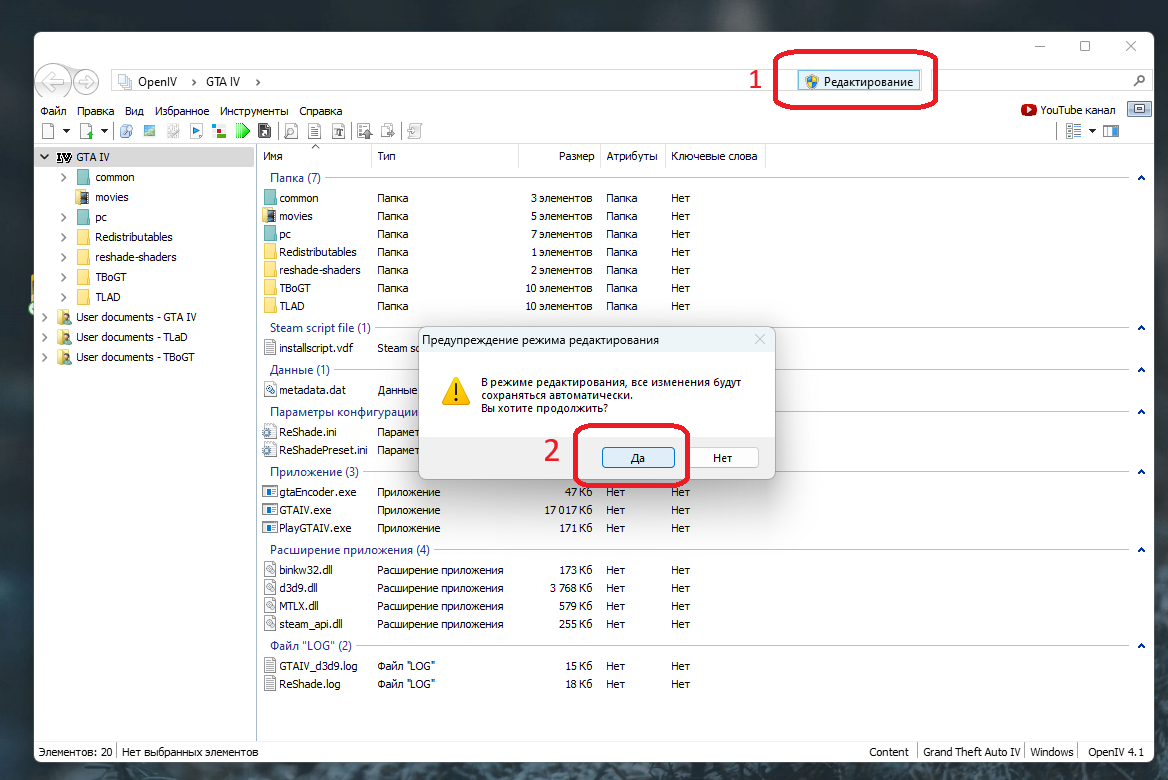Click the GTA IV breadcrumb in address bar

[x=223, y=82]
